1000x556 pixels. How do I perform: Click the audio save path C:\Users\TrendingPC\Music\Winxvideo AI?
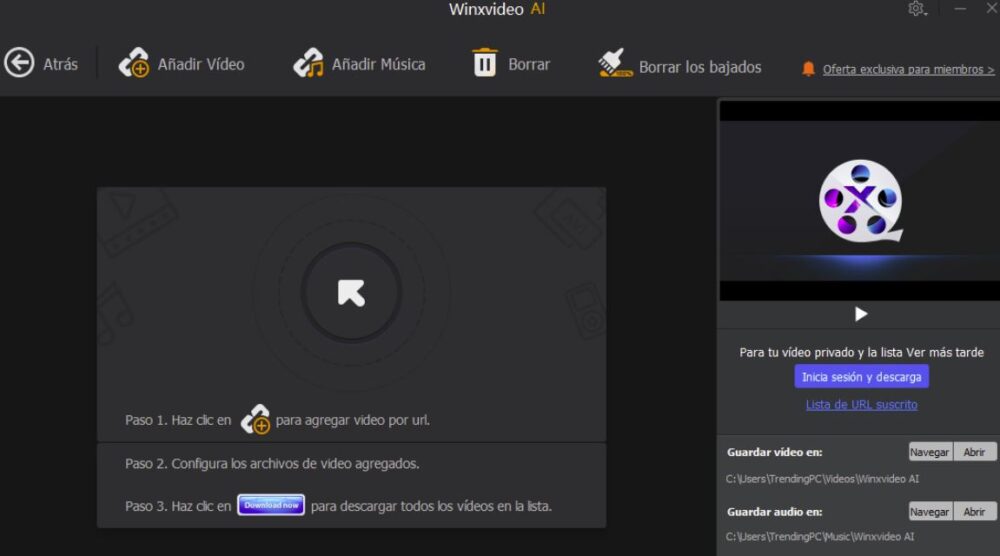coord(820,537)
